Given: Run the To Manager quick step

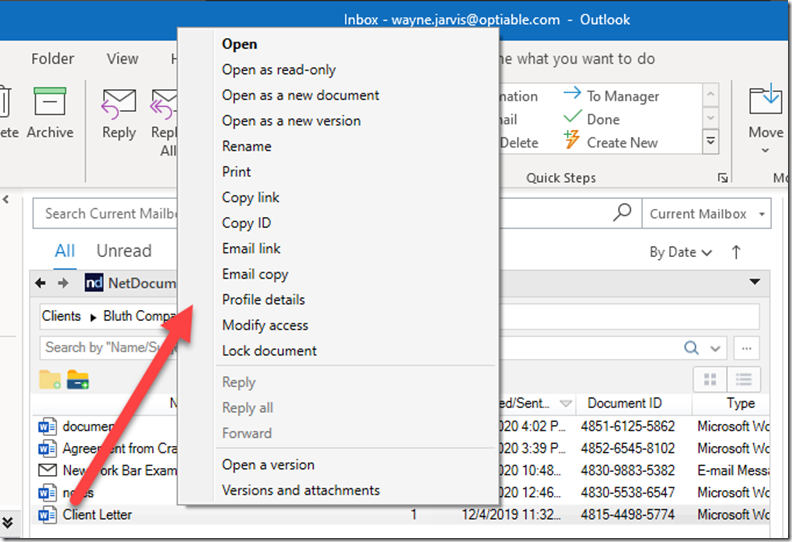Looking at the screenshot, I should point(611,95).
